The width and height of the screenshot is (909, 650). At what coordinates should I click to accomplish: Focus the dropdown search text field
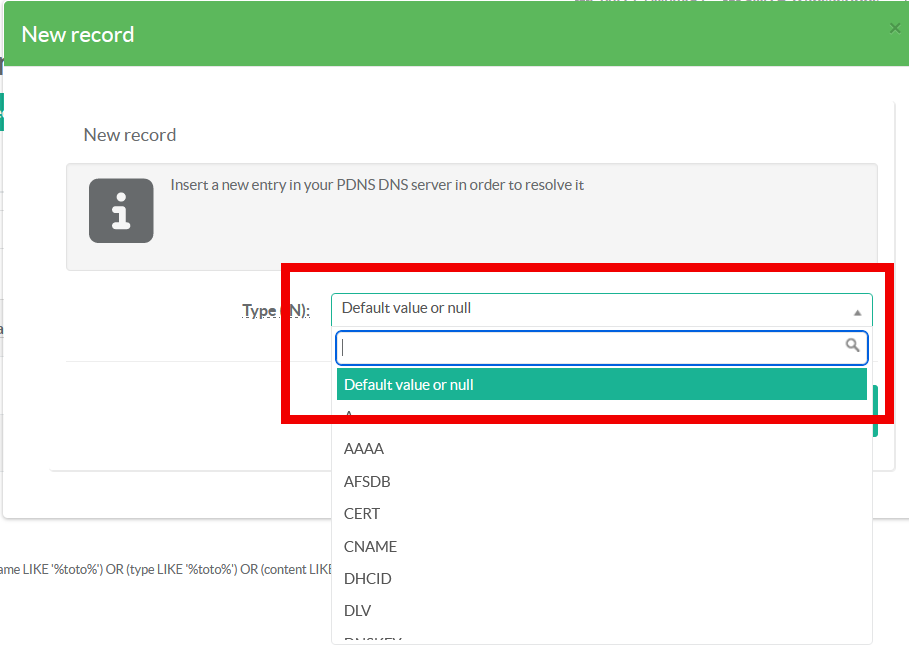point(590,347)
